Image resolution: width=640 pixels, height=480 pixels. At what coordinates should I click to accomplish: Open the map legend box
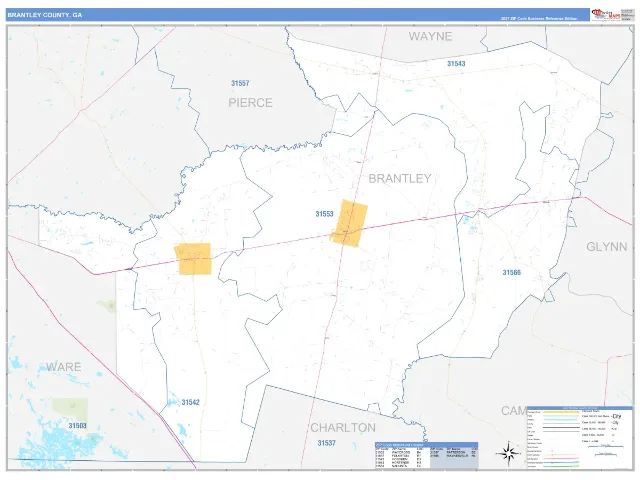click(x=579, y=437)
